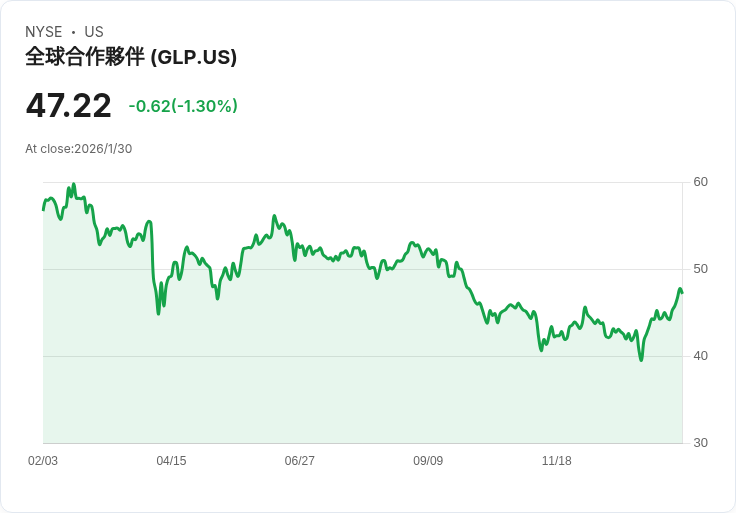This screenshot has width=736, height=513.
Task: Click the highest peak of the price line
Action: click(x=74, y=185)
